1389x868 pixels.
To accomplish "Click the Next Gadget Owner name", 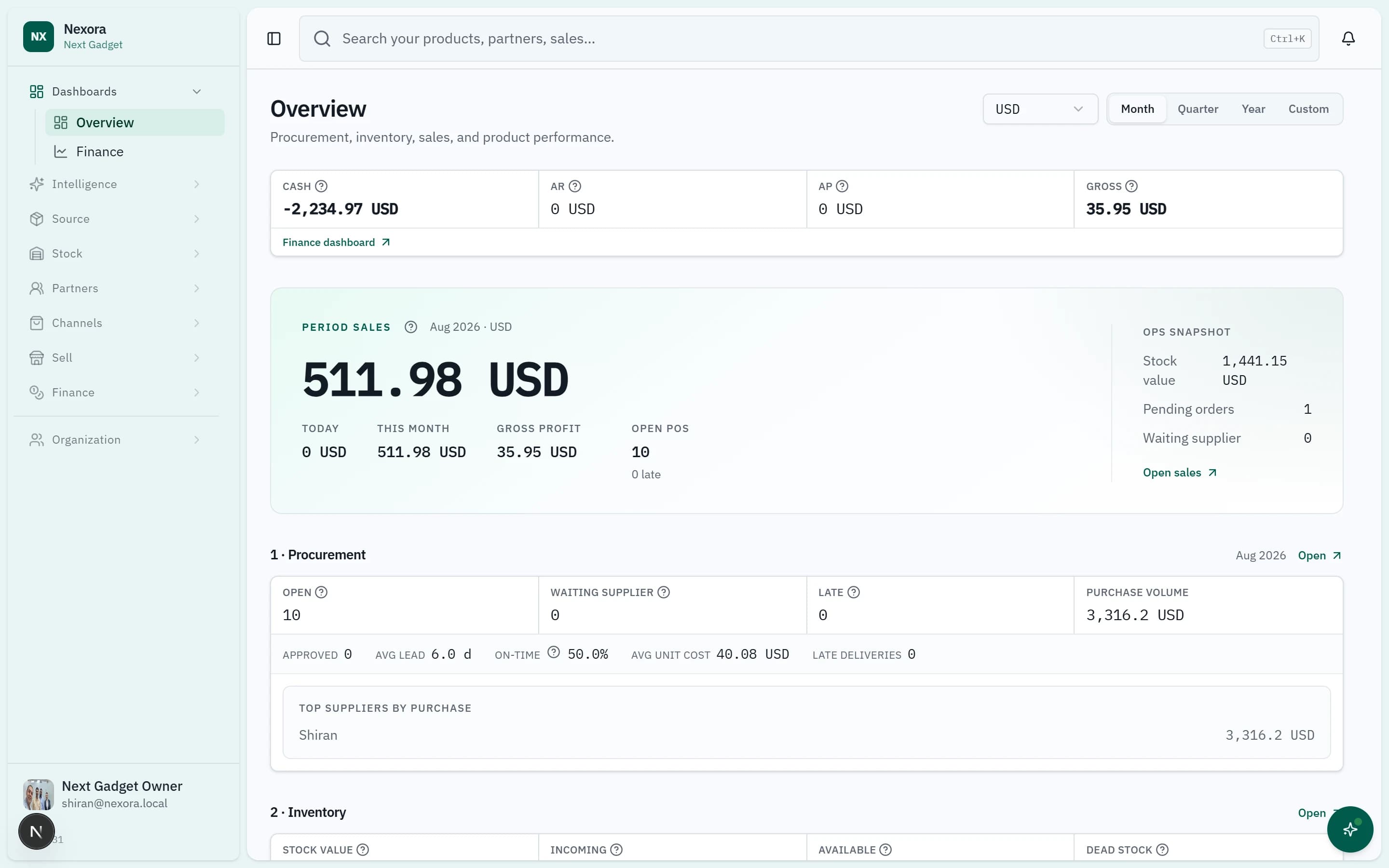I will [122, 786].
